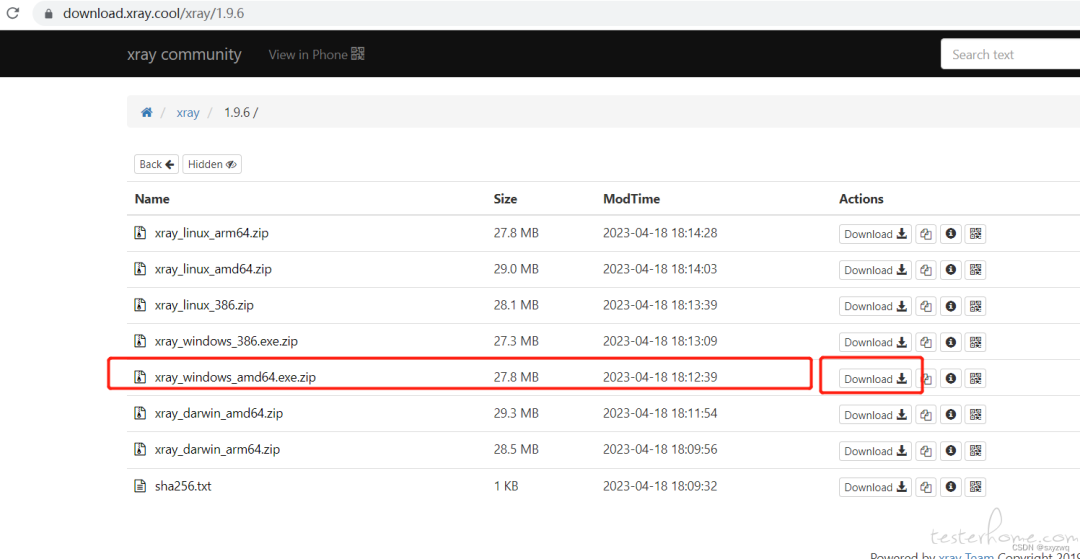Show info icon for xray_linux_amd64.zip

[951, 270]
